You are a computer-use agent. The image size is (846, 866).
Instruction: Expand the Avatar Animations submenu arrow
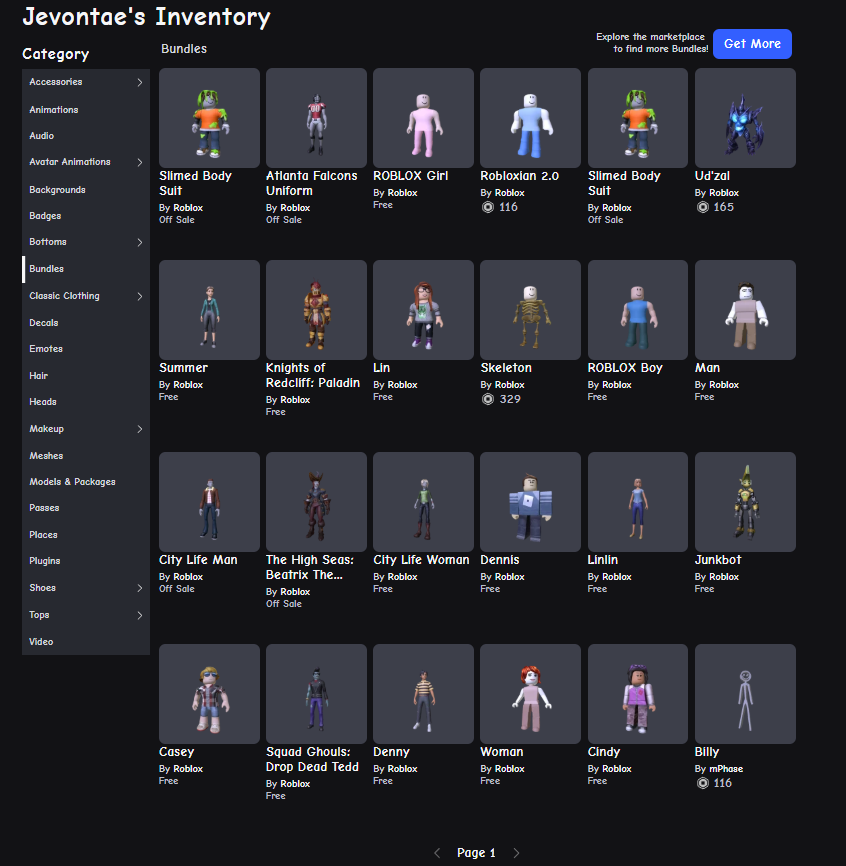tap(140, 162)
